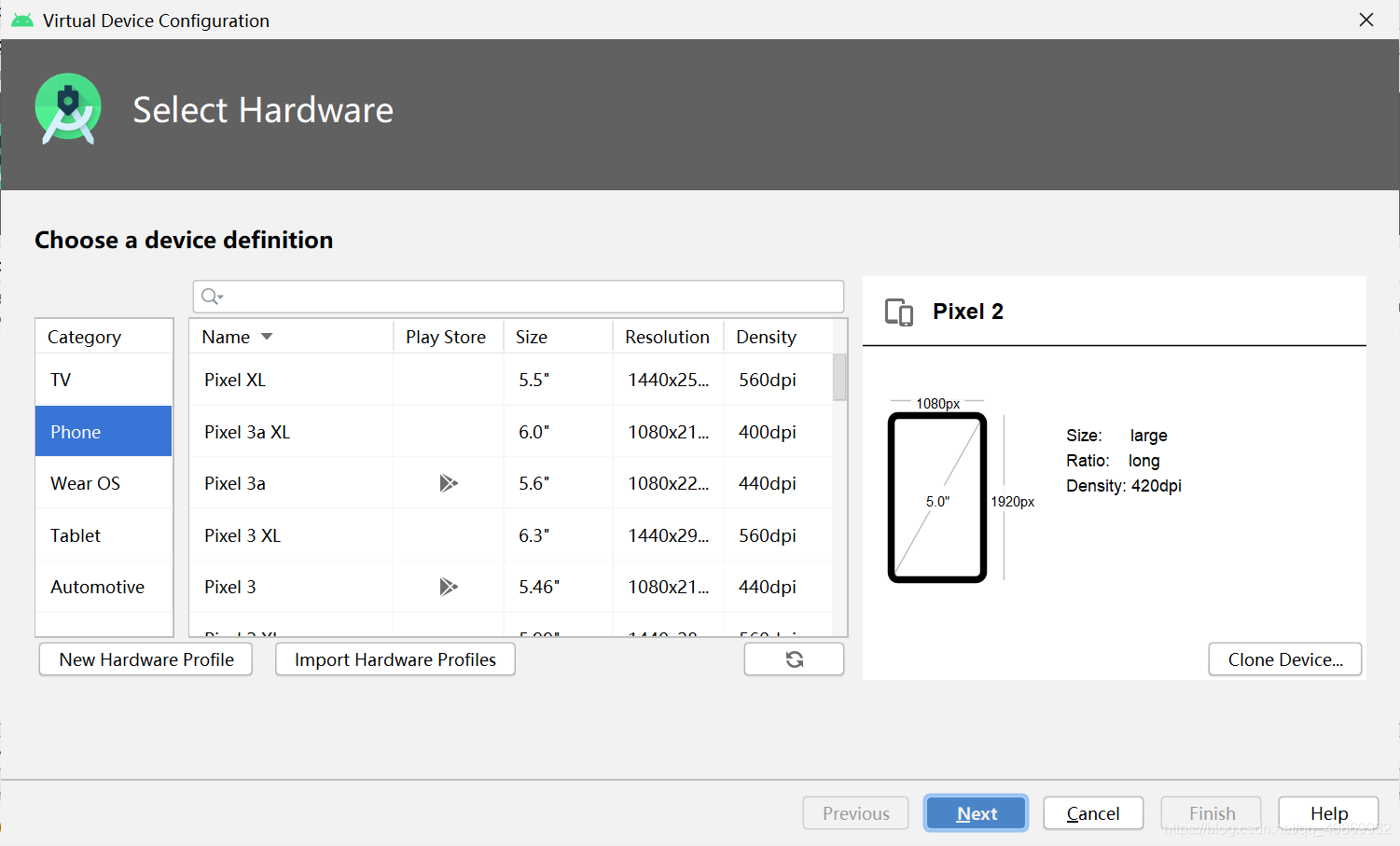Select the Phone category

tap(104, 431)
